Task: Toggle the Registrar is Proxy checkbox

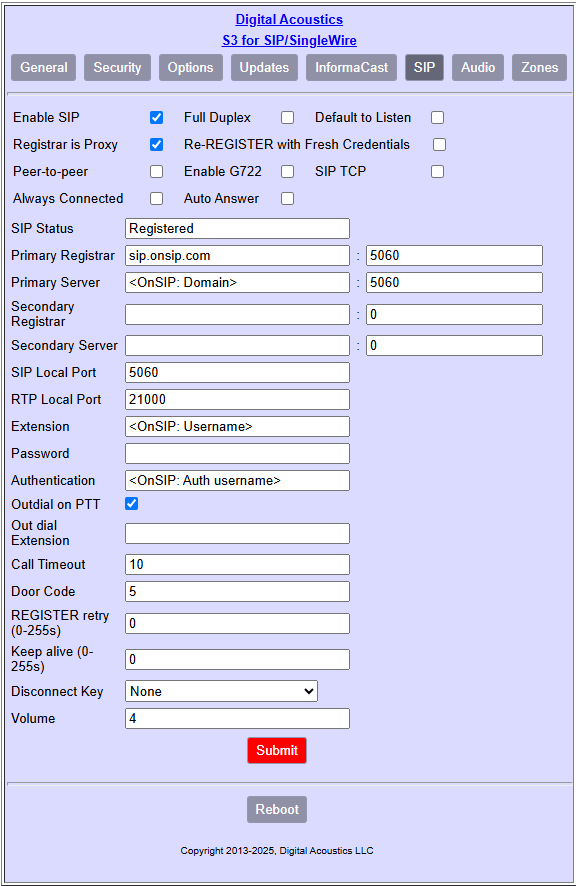Action: tap(157, 145)
